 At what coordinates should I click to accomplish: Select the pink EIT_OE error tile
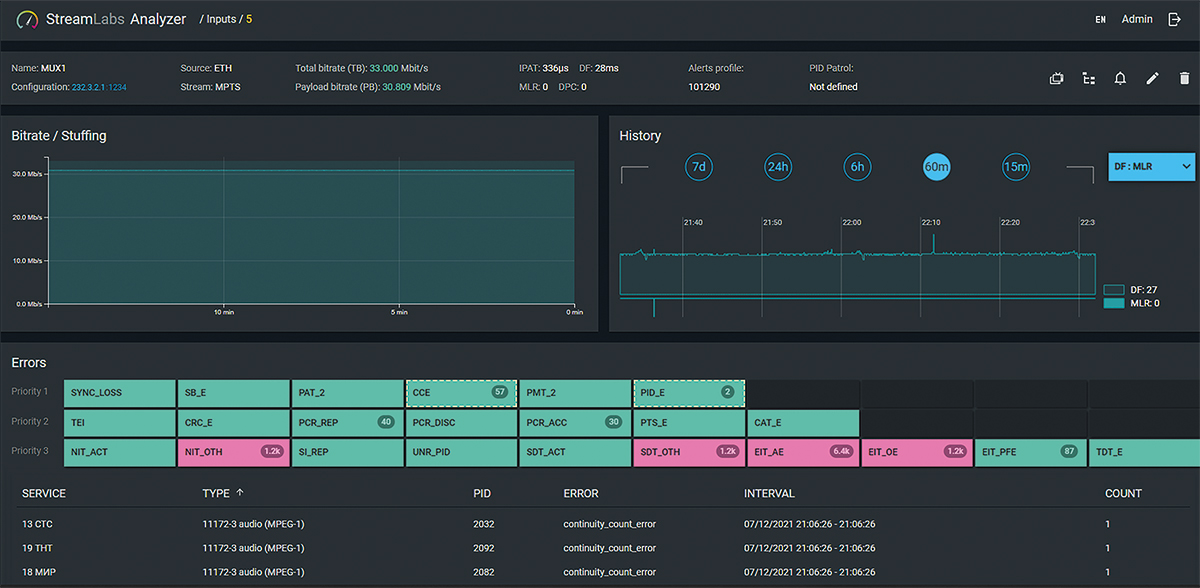tap(917, 452)
